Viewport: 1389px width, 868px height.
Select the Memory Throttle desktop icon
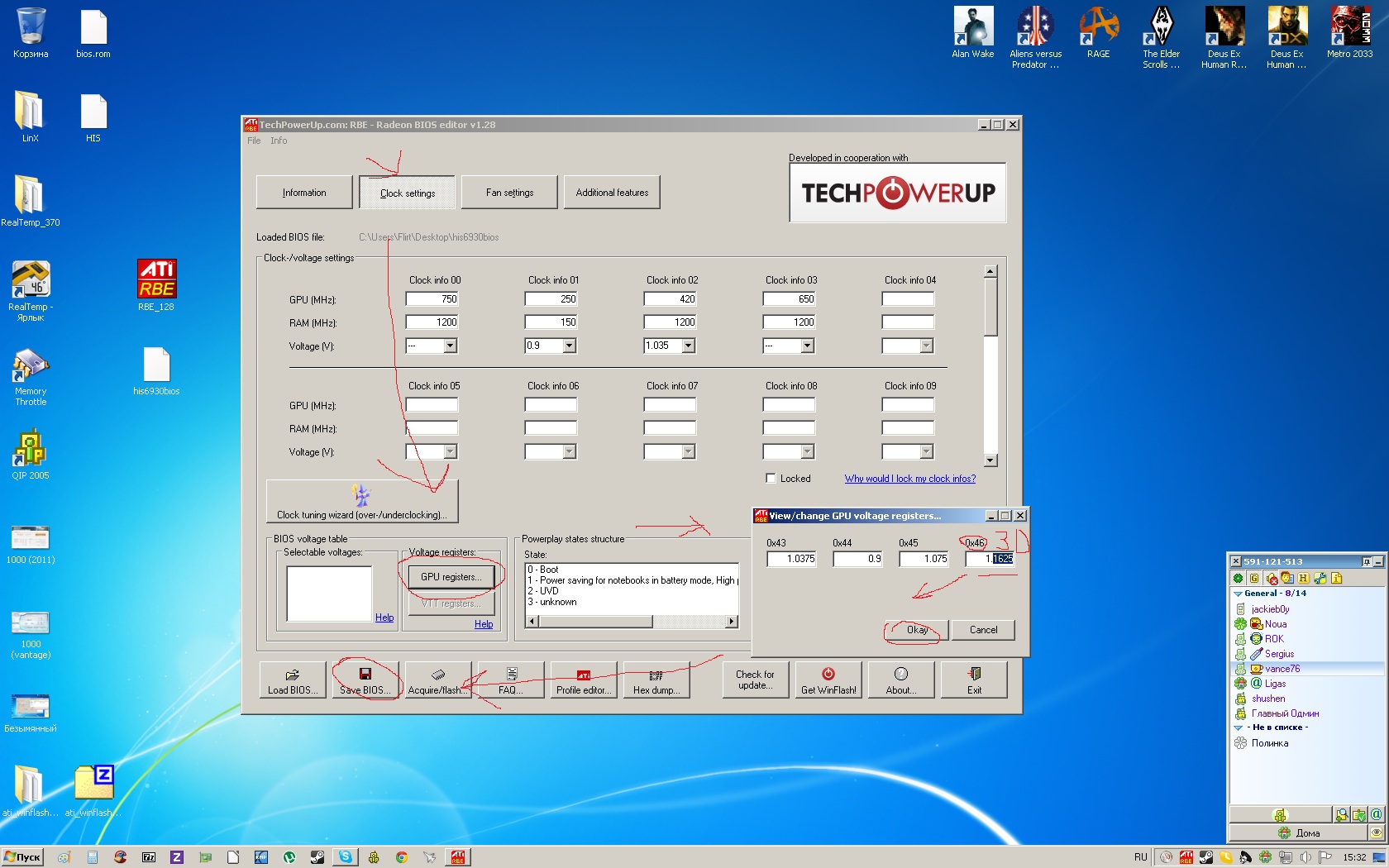coord(31,377)
